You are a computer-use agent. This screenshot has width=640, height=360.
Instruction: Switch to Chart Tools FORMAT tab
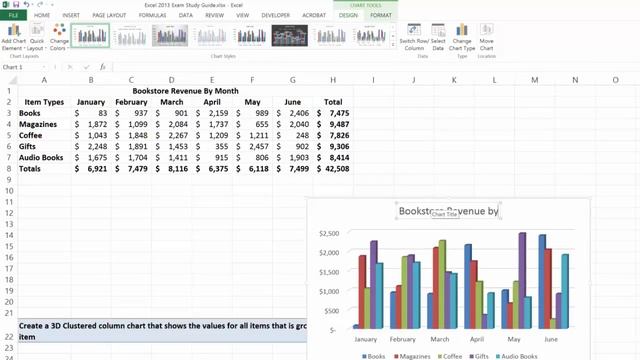381,15
